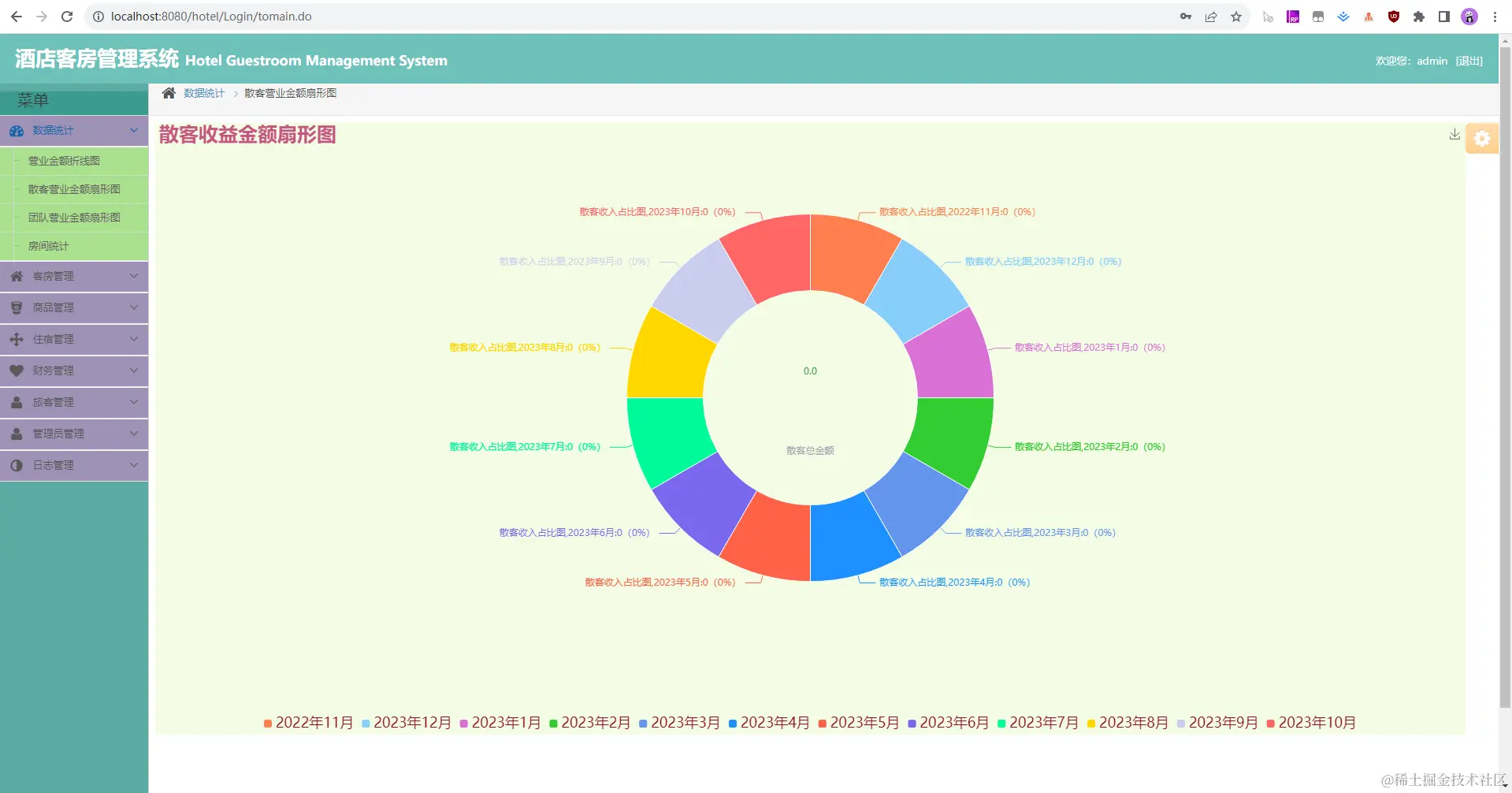Toggle 2023年3月 legend series
The image size is (1512, 793).
pyautogui.click(x=680, y=723)
